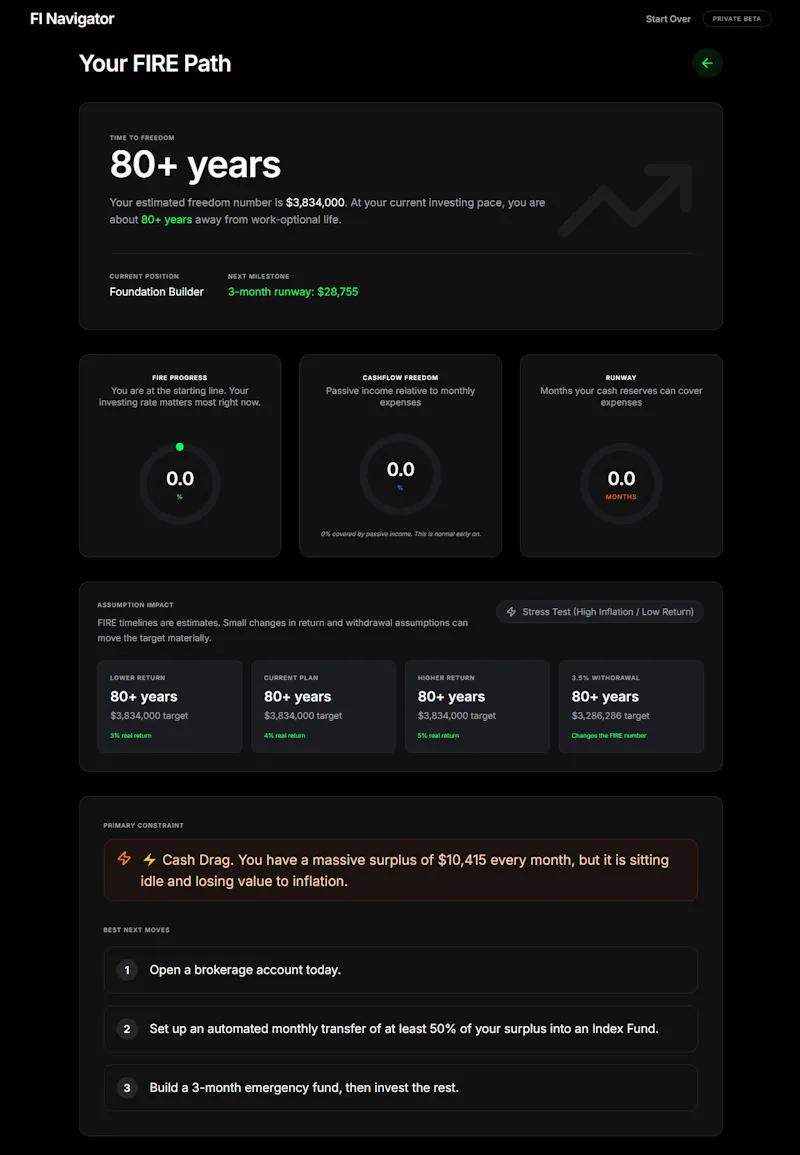
Task: Select the Higher Return scenario card
Action: click(477, 706)
